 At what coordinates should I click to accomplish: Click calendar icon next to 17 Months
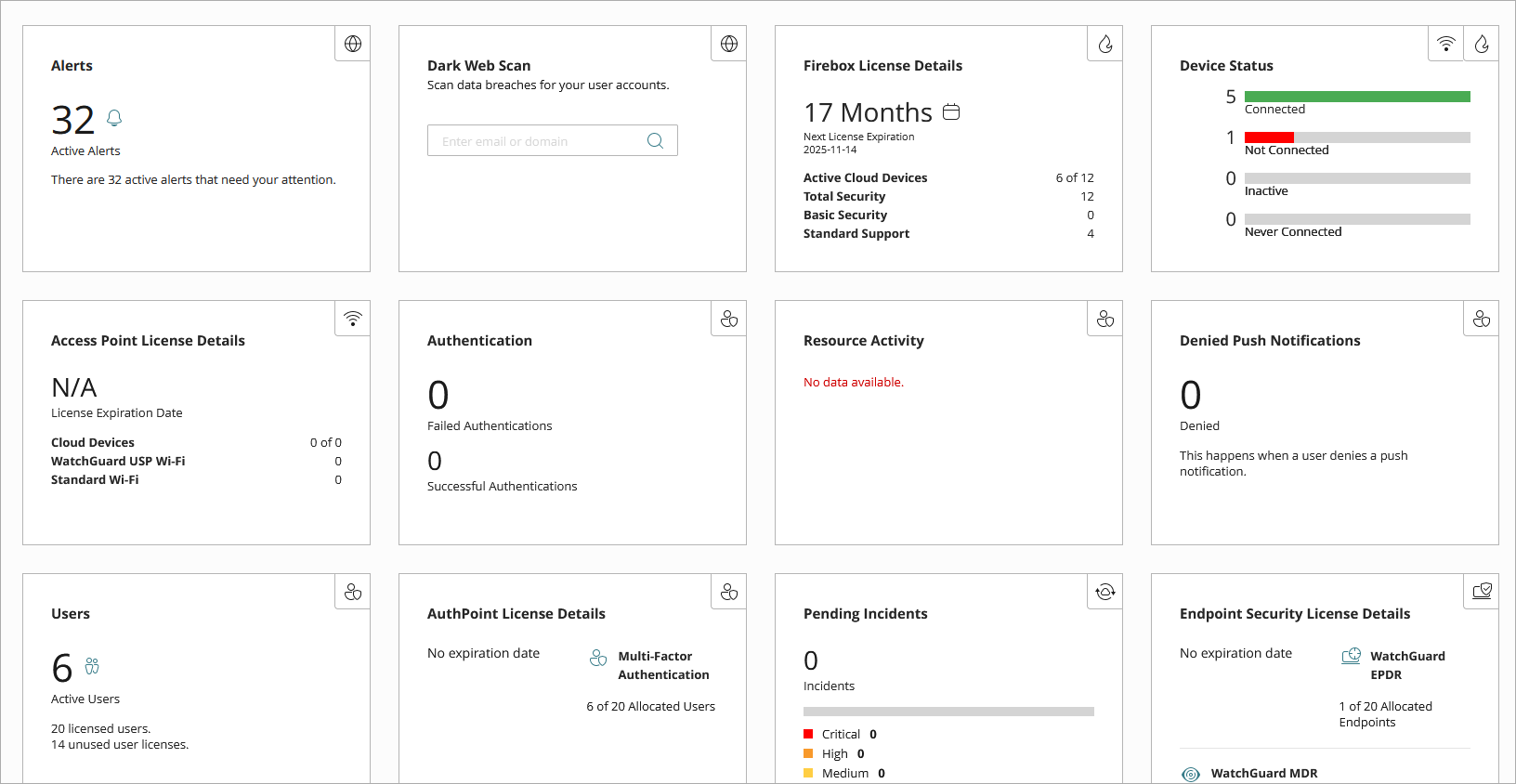coord(951,111)
